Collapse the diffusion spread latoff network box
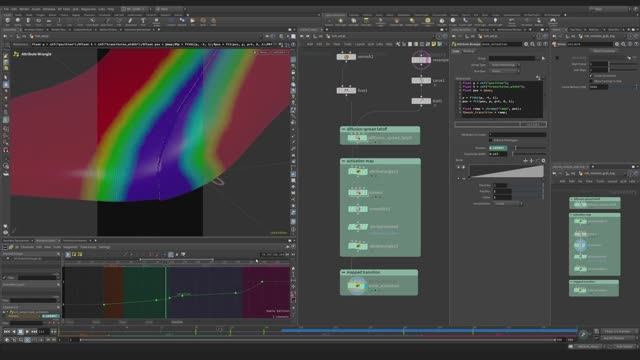The image size is (640, 360). (x=344, y=129)
